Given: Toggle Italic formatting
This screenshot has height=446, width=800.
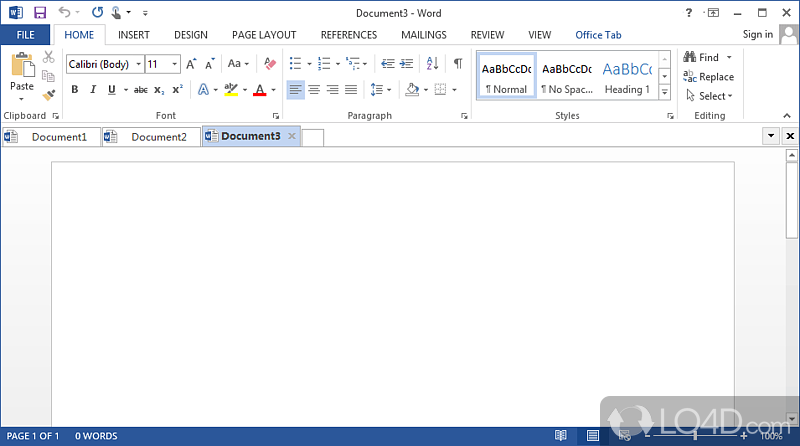Looking at the screenshot, I should (x=93, y=90).
